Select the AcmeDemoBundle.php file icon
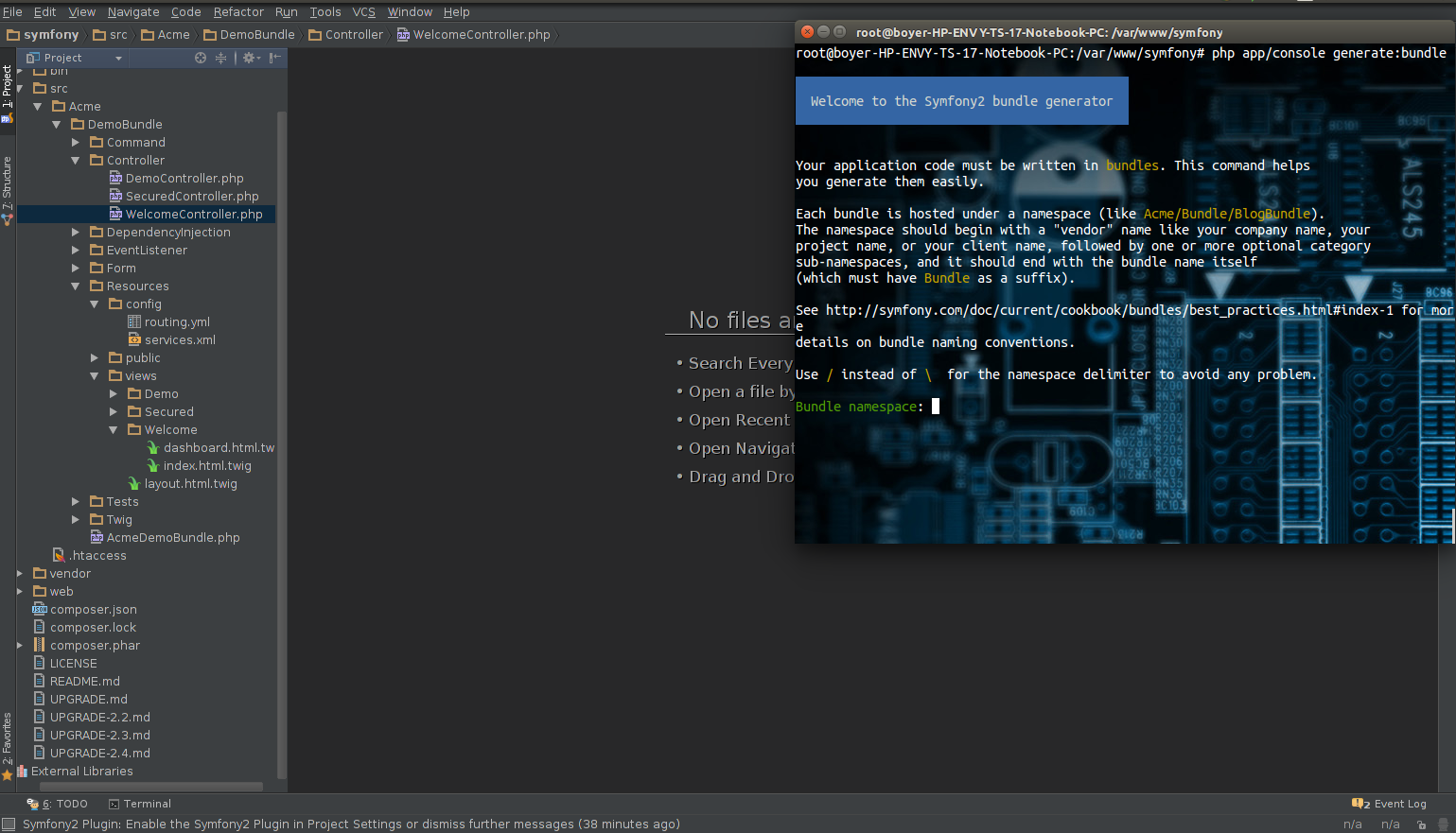Viewport: 1456px width, 833px height. [x=96, y=537]
